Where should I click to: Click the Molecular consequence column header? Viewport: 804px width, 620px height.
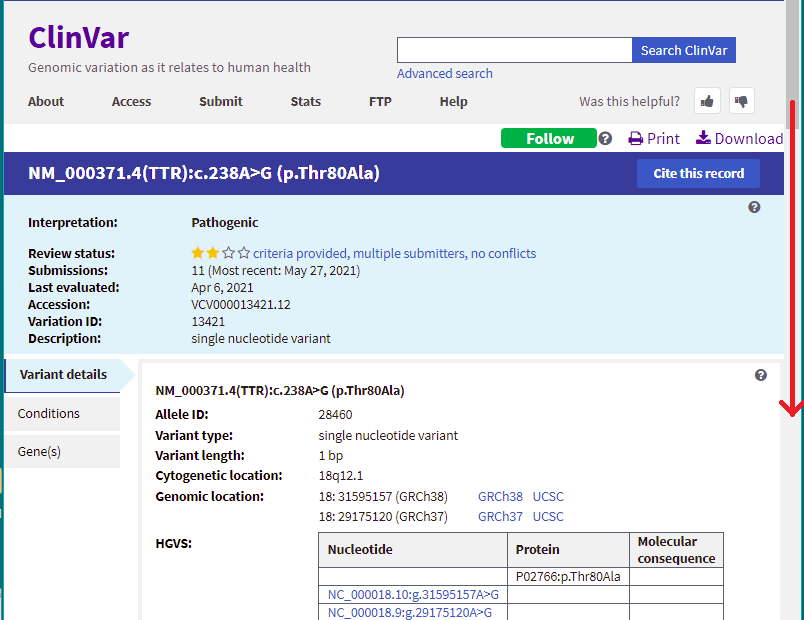pos(676,550)
